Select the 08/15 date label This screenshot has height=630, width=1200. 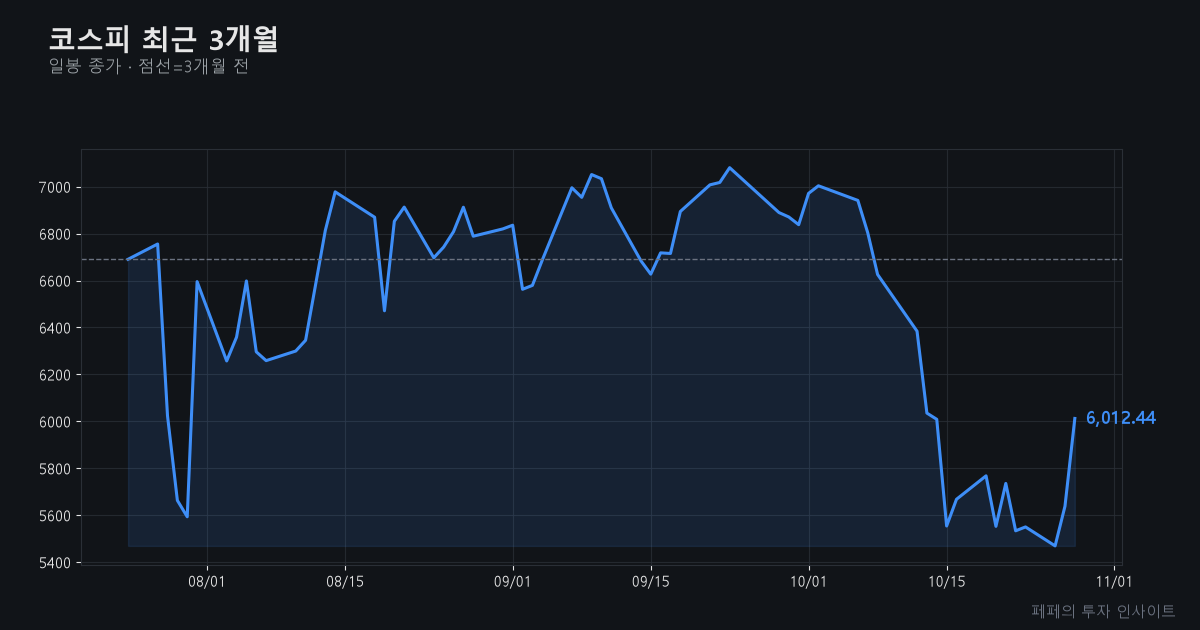tap(345, 581)
